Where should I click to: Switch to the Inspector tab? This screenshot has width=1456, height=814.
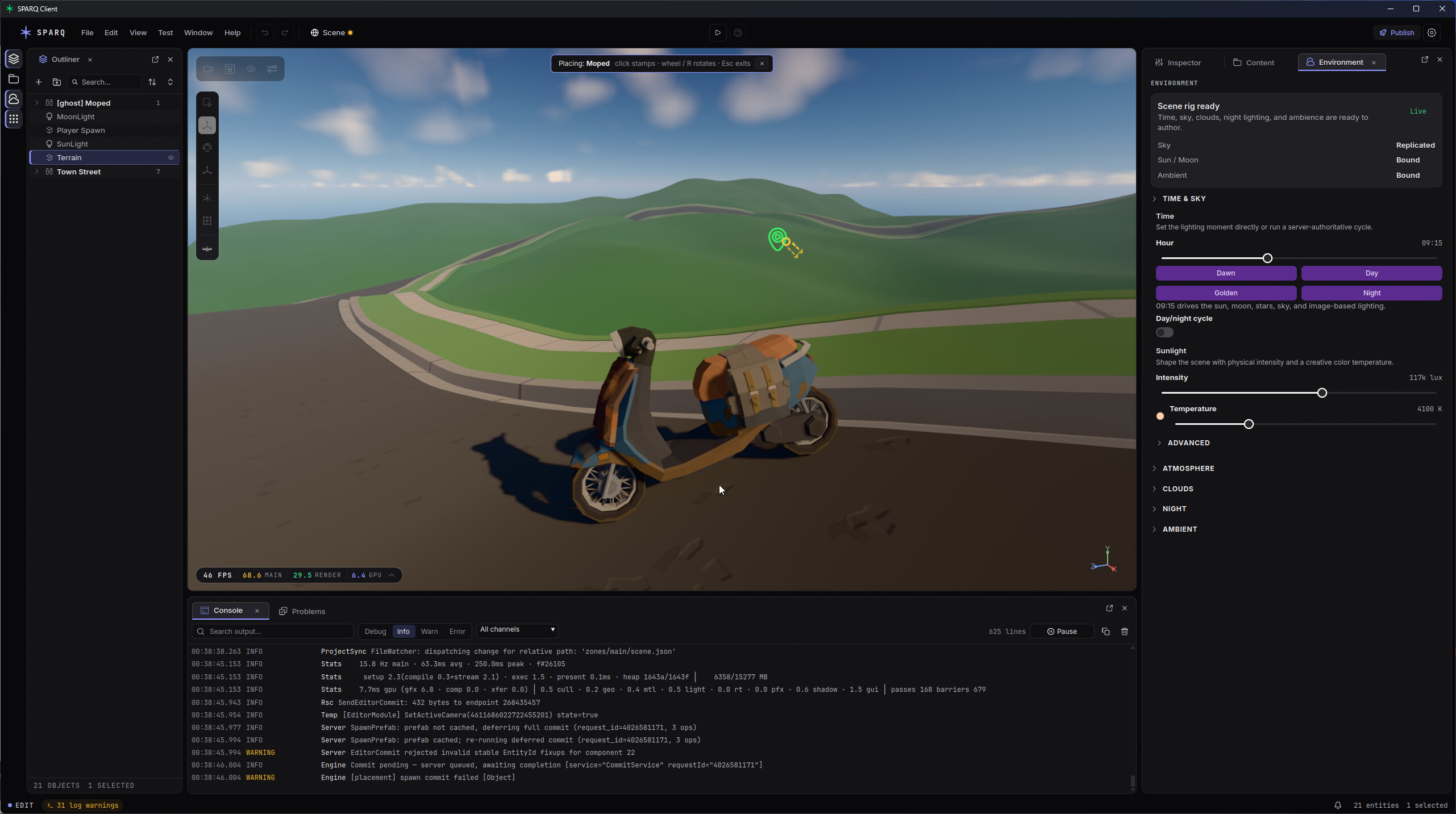tap(1178, 62)
